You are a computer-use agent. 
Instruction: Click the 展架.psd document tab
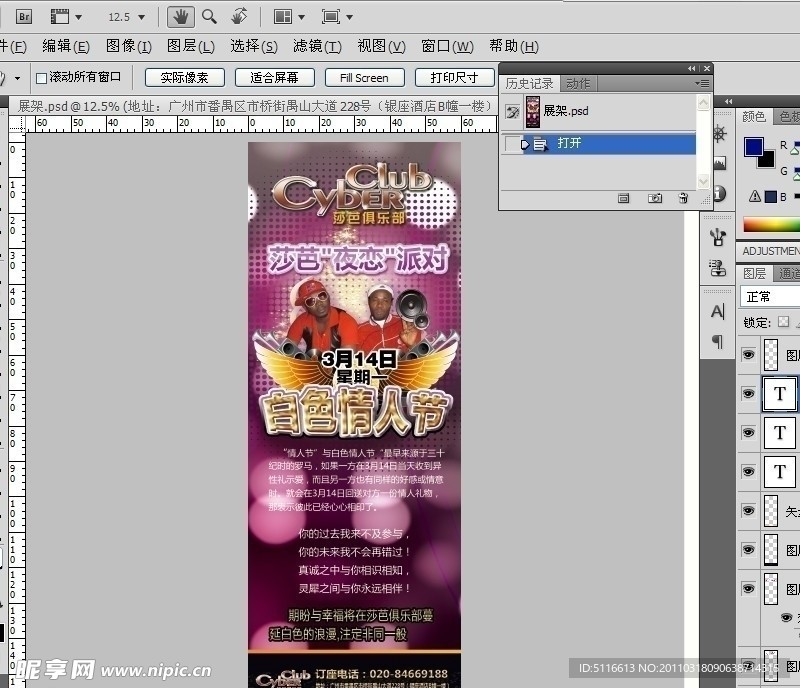point(253,106)
